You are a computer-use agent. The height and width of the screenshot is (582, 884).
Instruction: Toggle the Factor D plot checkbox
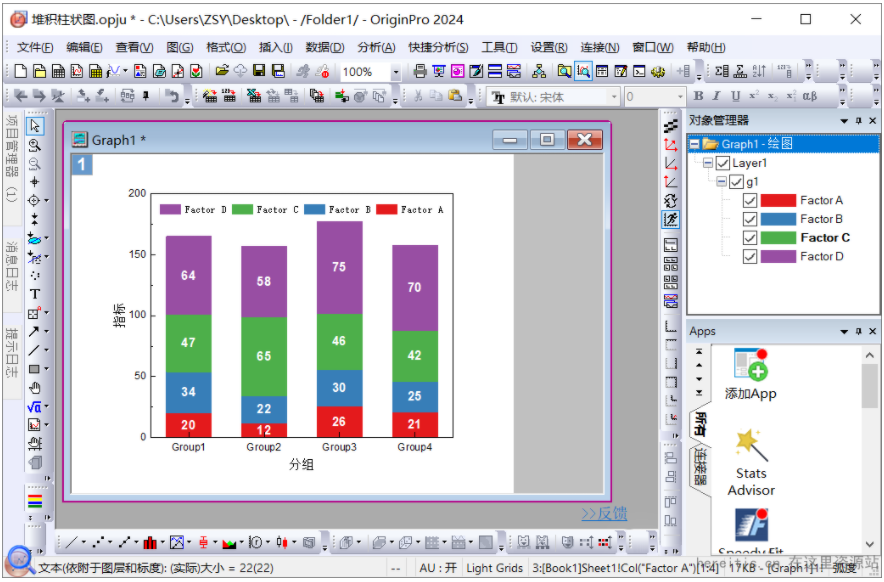coord(749,257)
